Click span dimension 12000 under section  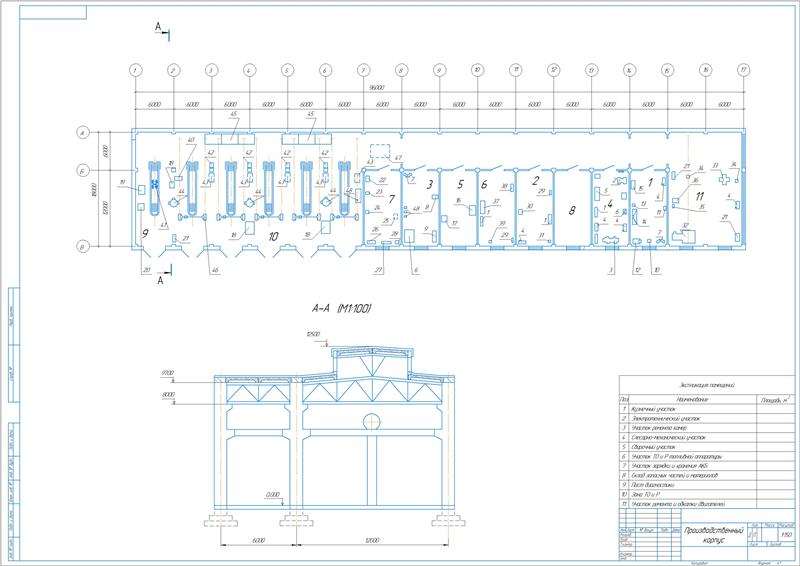tap(373, 540)
